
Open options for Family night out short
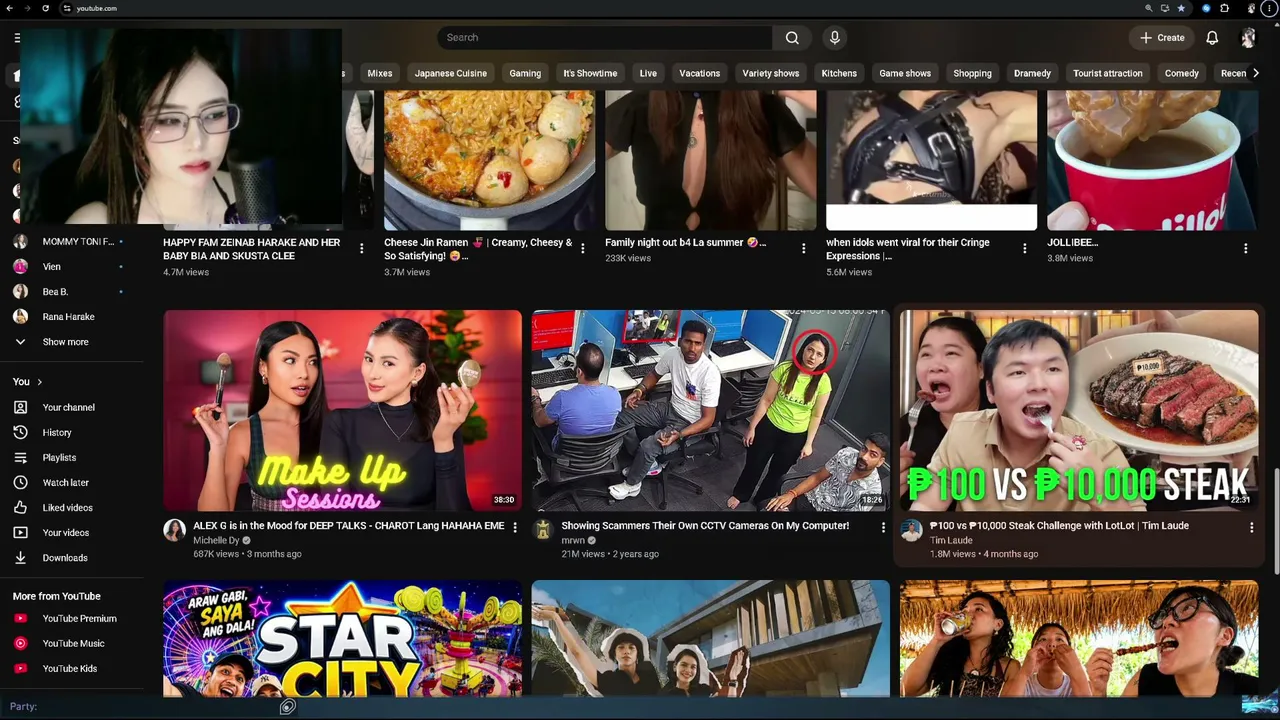click(x=804, y=249)
